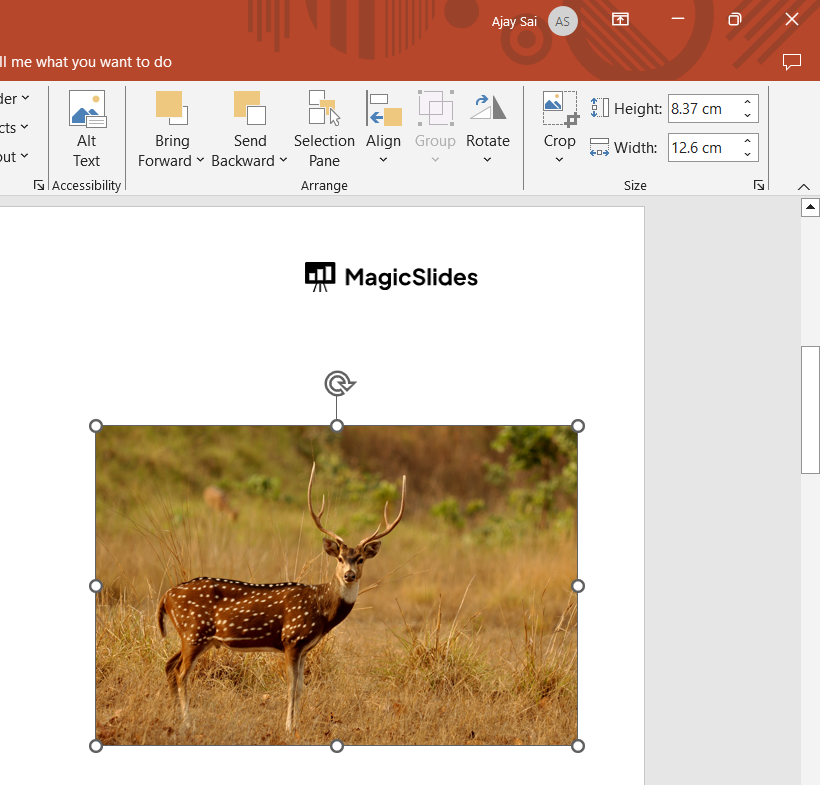Click the Align objects icon
The width and height of the screenshot is (820, 785).
pos(383,108)
